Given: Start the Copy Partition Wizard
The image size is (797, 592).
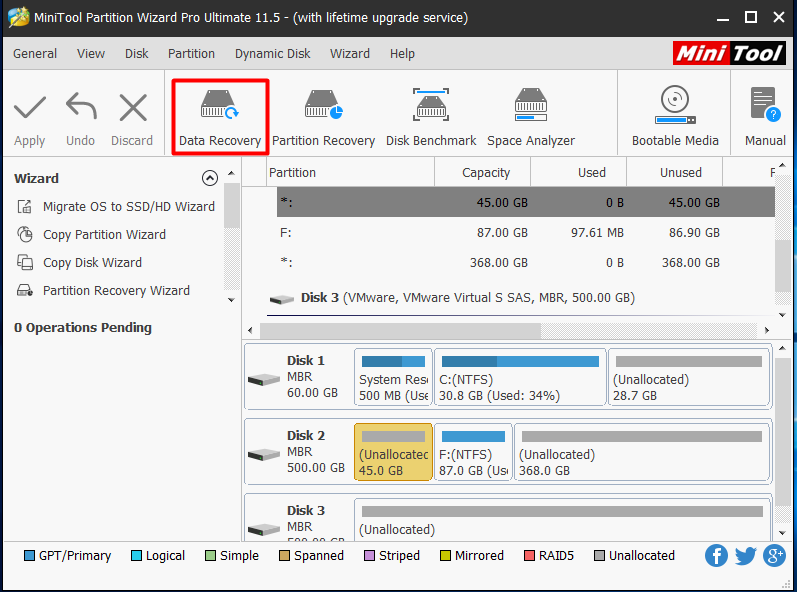Looking at the screenshot, I should point(91,234).
